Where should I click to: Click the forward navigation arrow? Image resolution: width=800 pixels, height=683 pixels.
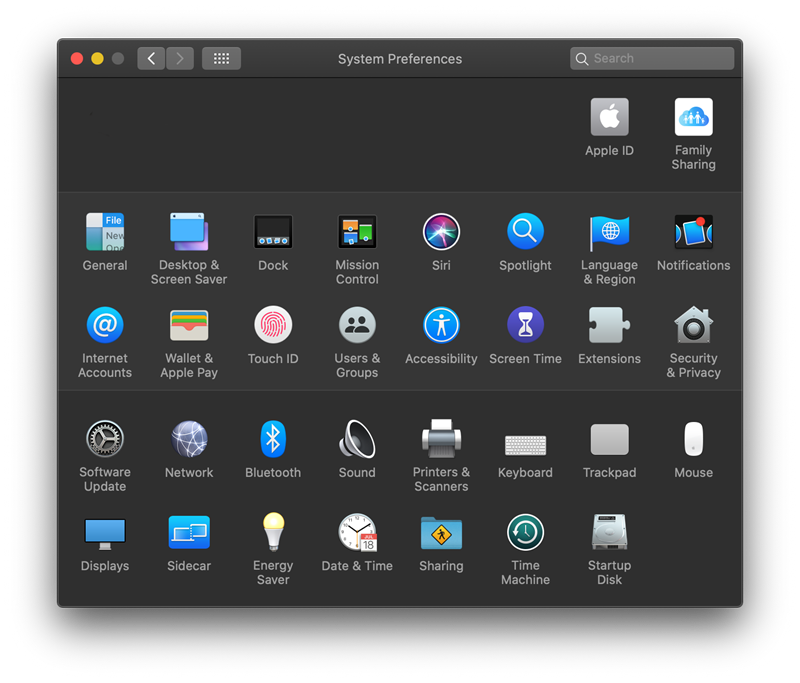click(180, 59)
